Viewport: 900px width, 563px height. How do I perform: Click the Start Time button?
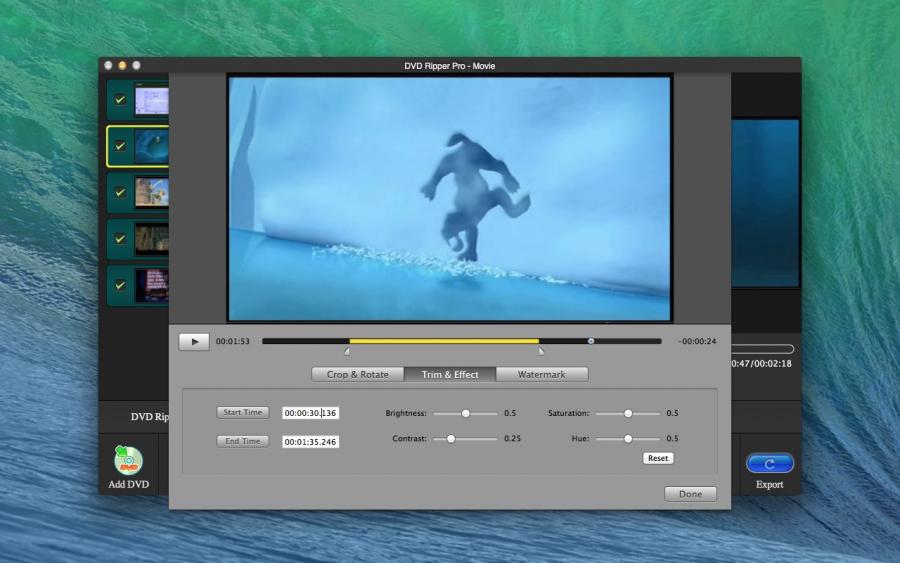point(243,412)
